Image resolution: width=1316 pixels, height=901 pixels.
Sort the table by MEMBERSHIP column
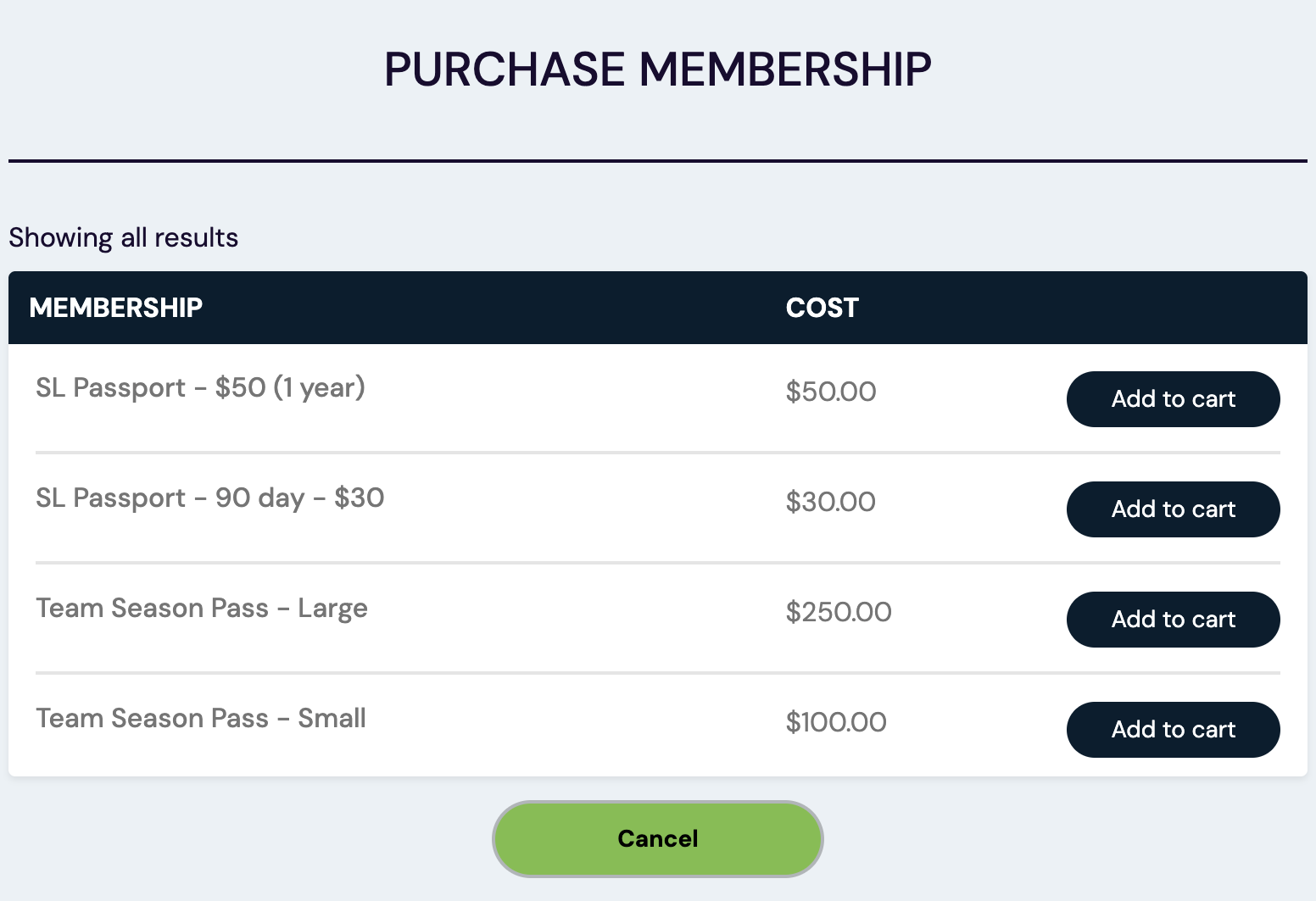point(117,308)
